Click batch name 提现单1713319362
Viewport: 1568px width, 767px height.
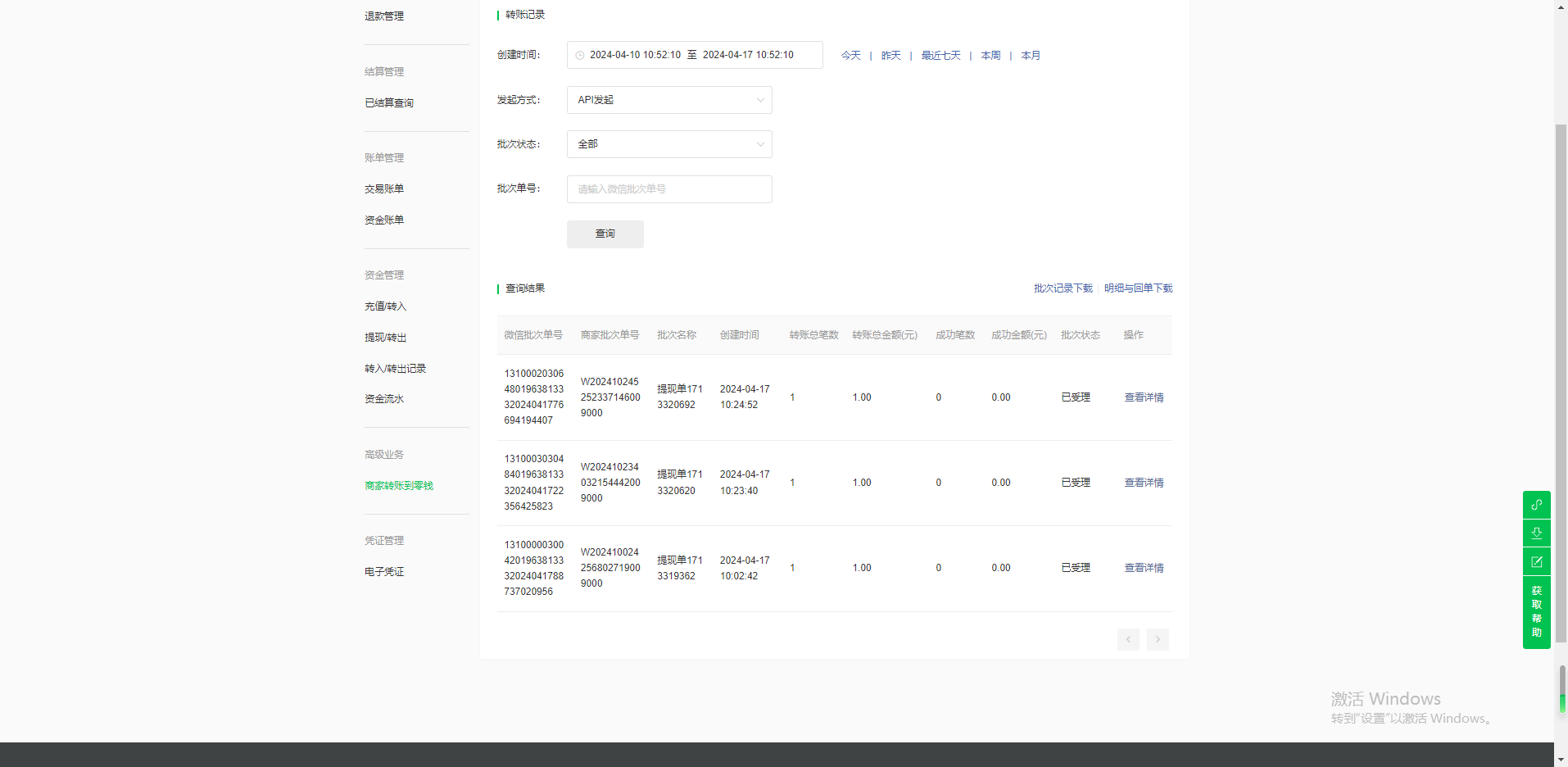click(680, 568)
